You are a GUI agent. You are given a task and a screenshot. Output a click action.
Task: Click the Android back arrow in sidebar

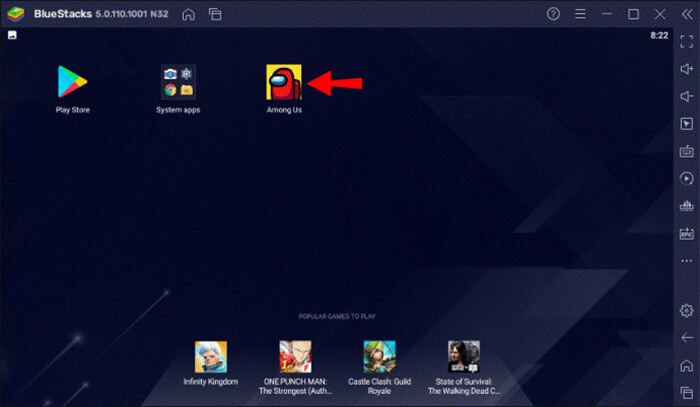(687, 338)
